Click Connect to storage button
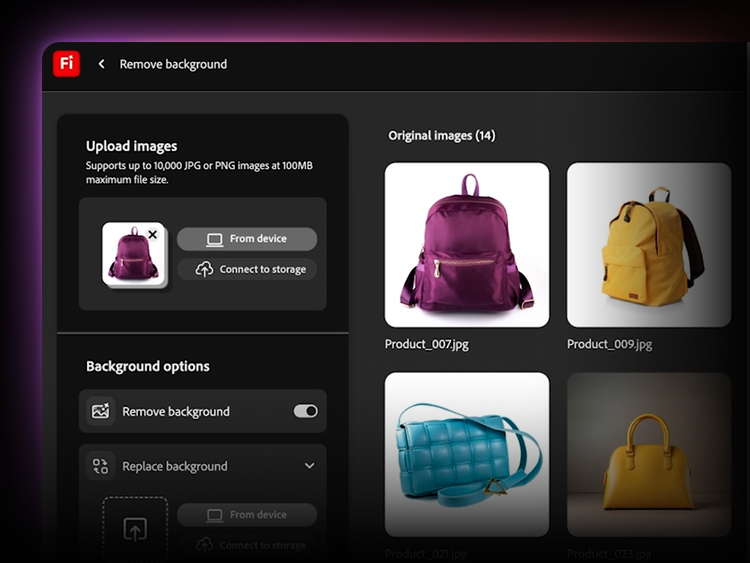Viewport: 750px width, 563px height. 247,270
